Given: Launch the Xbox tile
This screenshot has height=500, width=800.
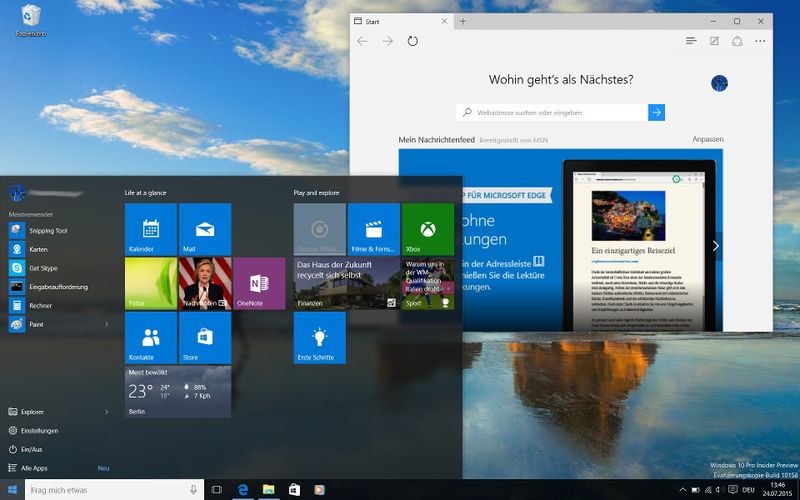Looking at the screenshot, I should pos(428,229).
